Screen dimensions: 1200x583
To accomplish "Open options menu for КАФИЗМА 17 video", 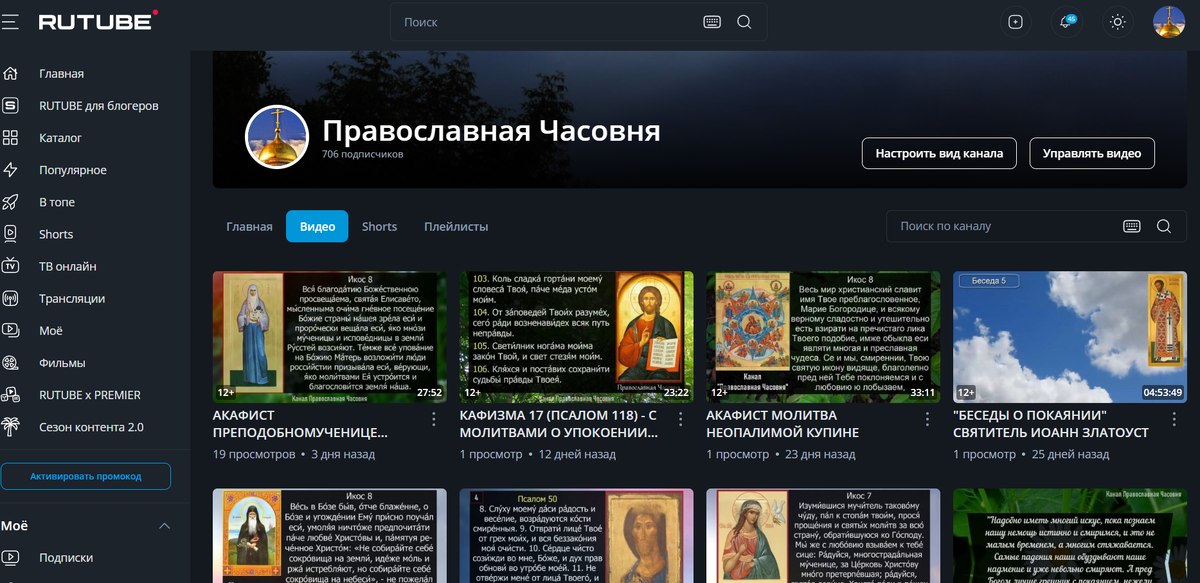I will point(681,418).
